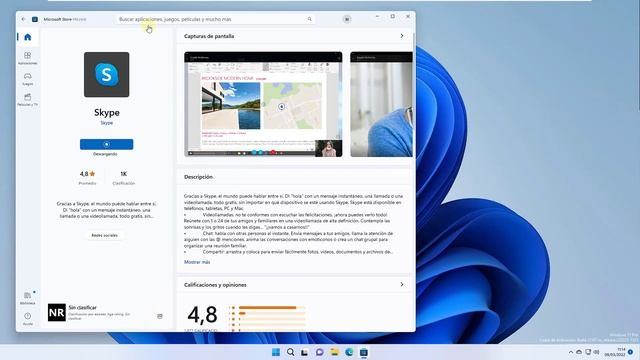Click the 1K Clasificación count
Screen dimensions: 640x360
pyautogui.click(x=124, y=178)
